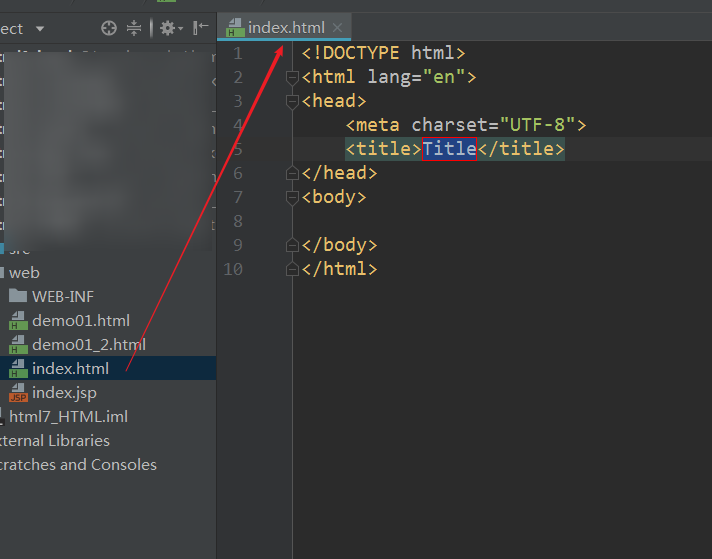Click the meta tag on line 4
Screen dimensions: 712x559
click(466, 124)
